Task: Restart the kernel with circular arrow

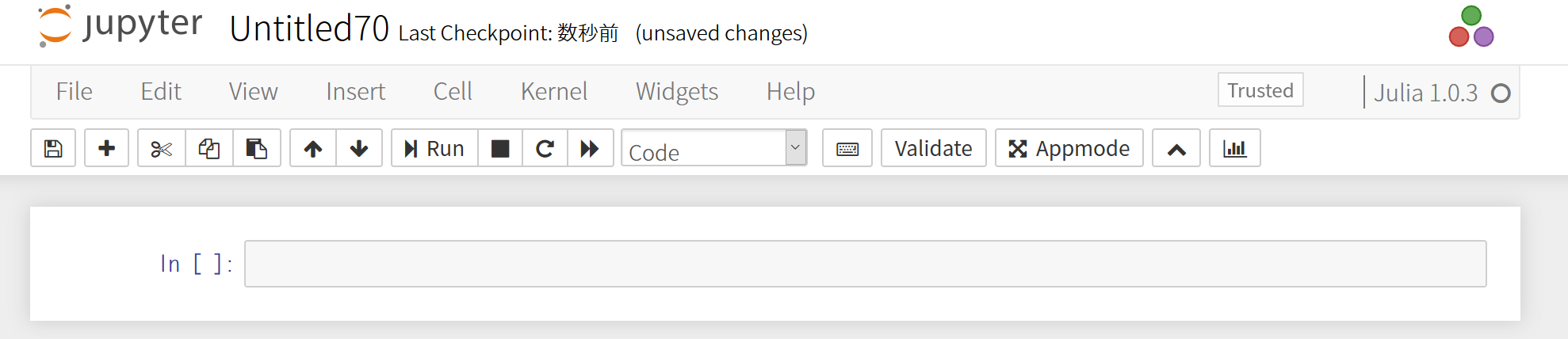Action: pos(545,148)
